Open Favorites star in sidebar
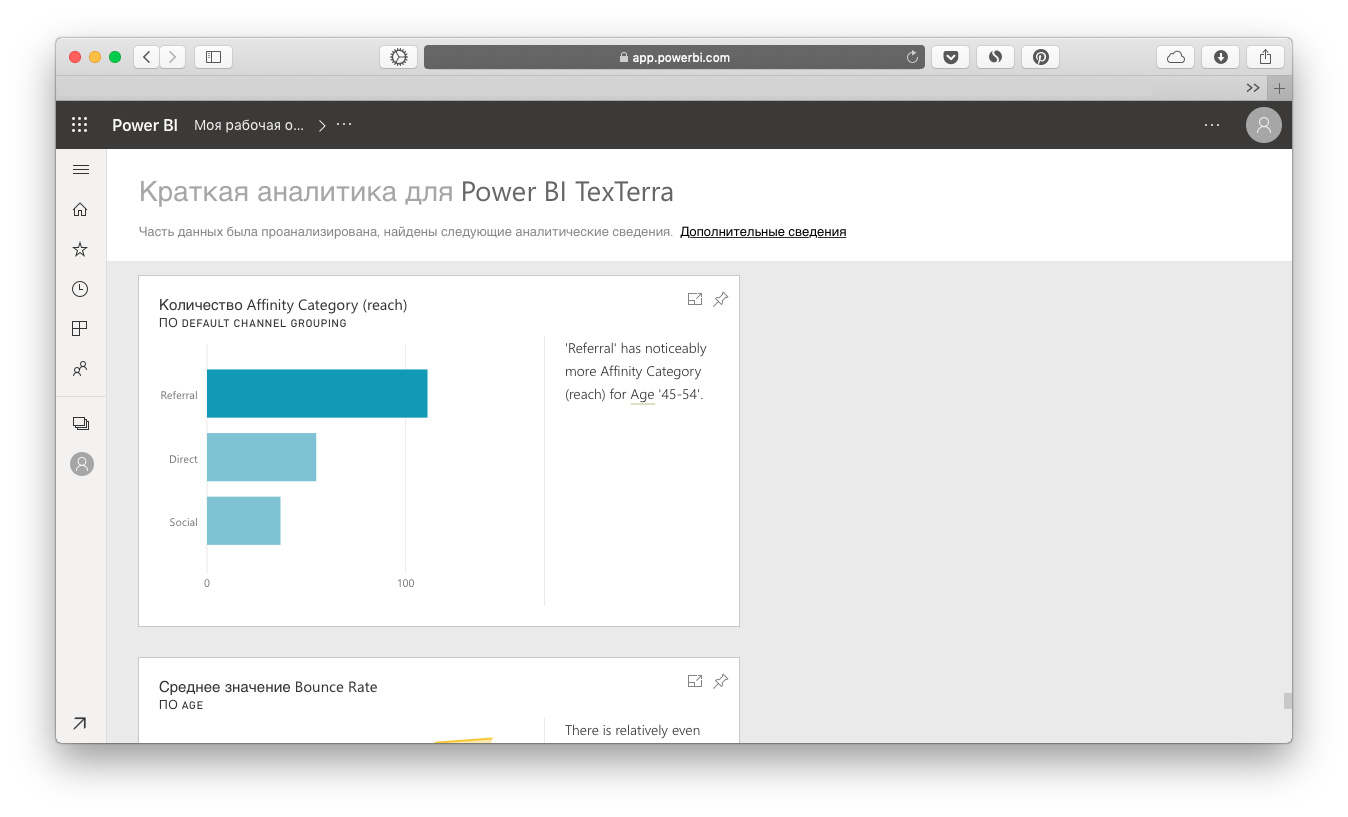 point(81,249)
